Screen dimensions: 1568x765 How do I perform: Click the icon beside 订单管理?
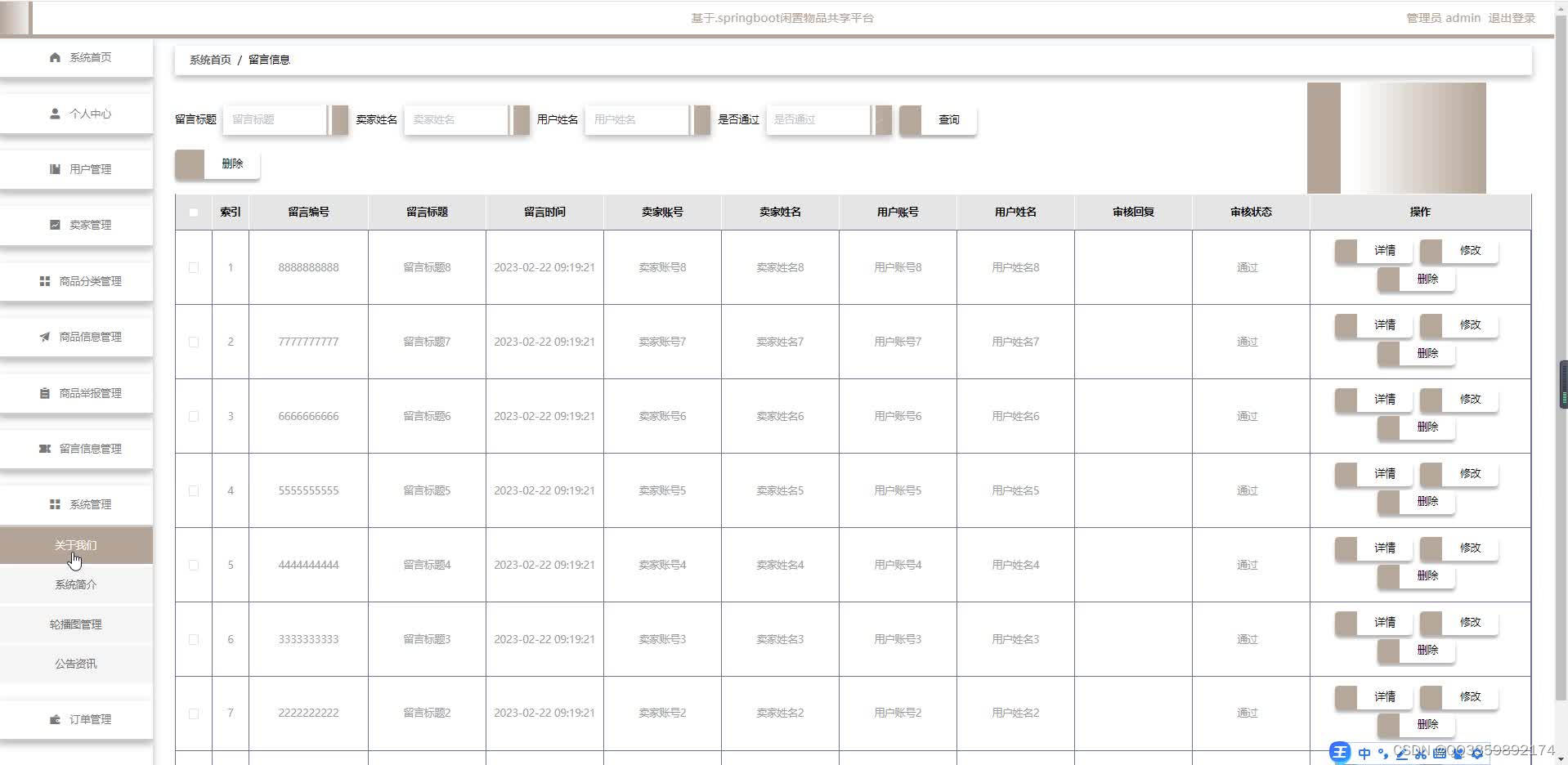tap(55, 719)
